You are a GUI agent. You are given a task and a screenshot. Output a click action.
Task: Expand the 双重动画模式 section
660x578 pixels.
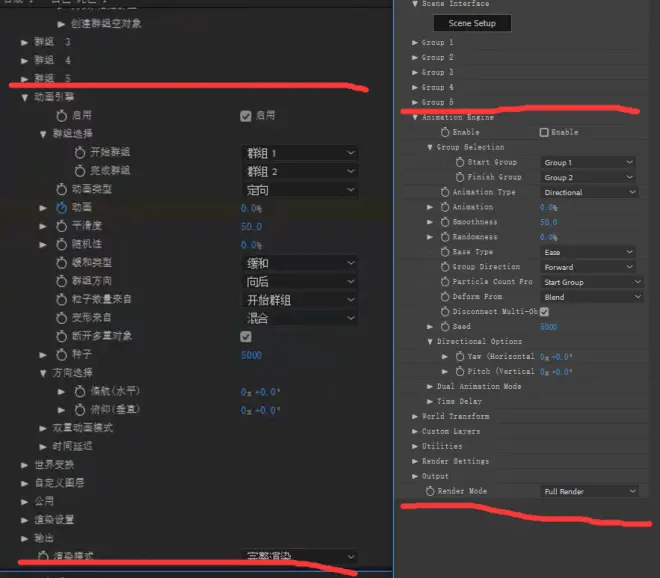43,428
